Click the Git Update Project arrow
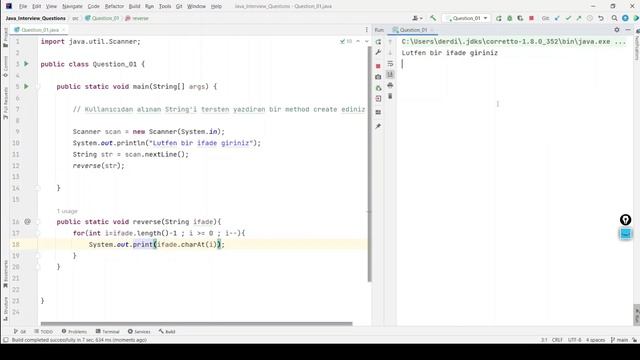640x360 pixels. 557,18
